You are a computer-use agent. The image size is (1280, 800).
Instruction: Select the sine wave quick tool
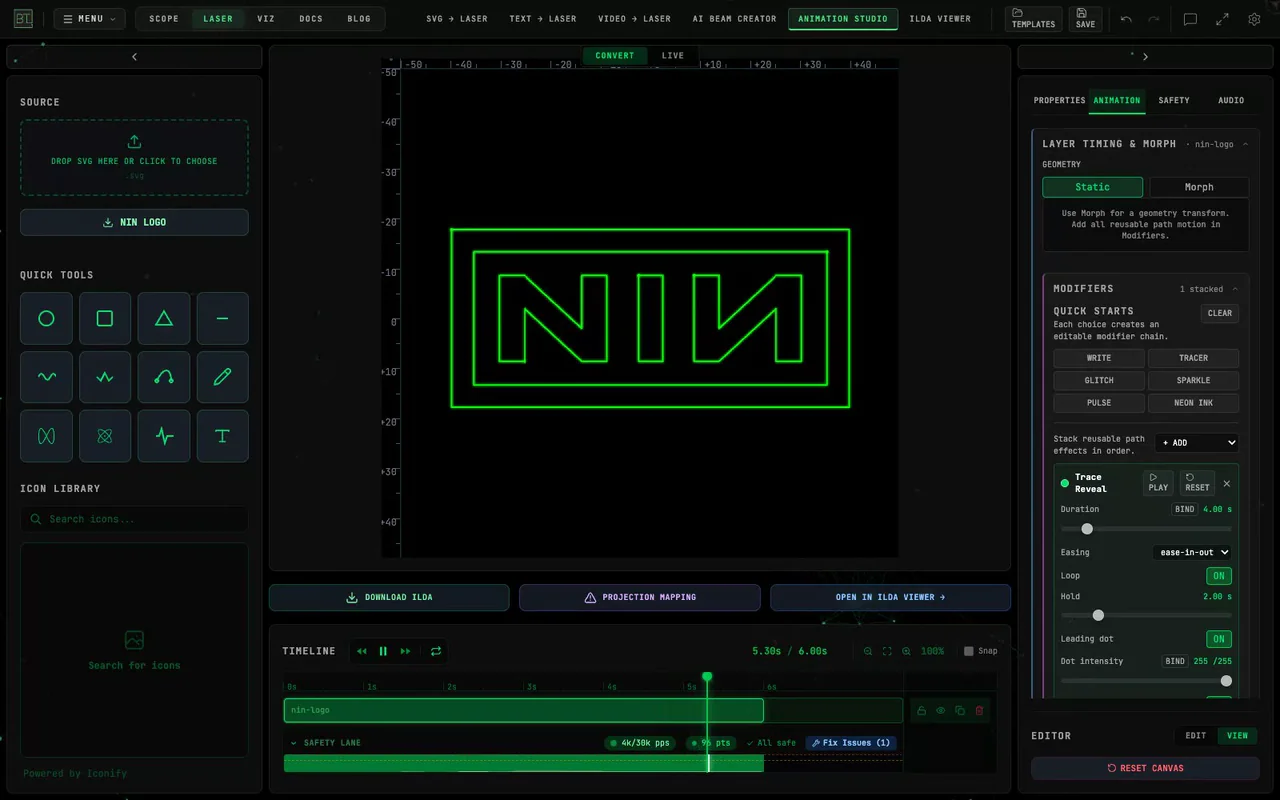pos(46,377)
